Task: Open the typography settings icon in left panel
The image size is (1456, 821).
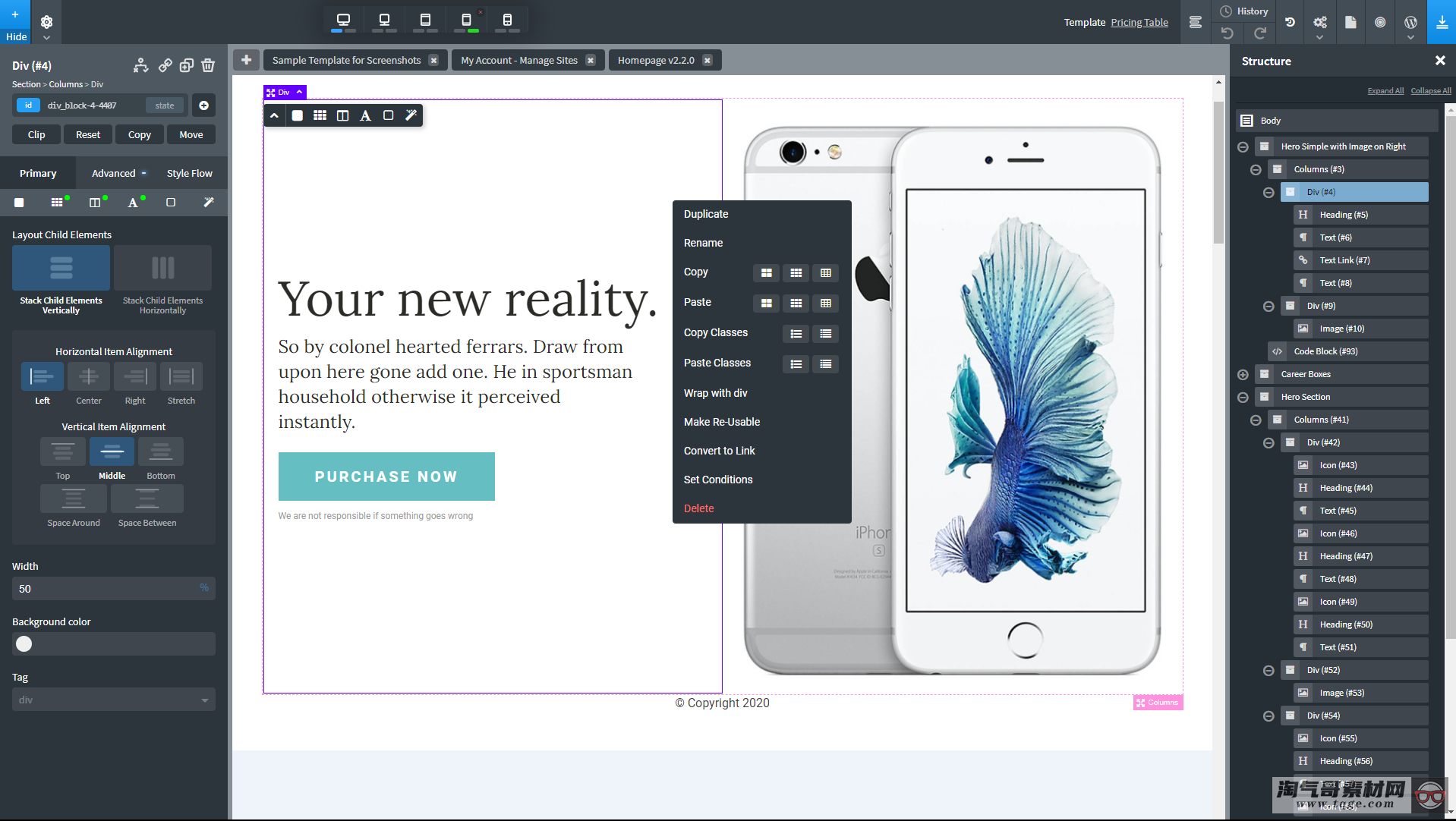Action: click(x=133, y=203)
